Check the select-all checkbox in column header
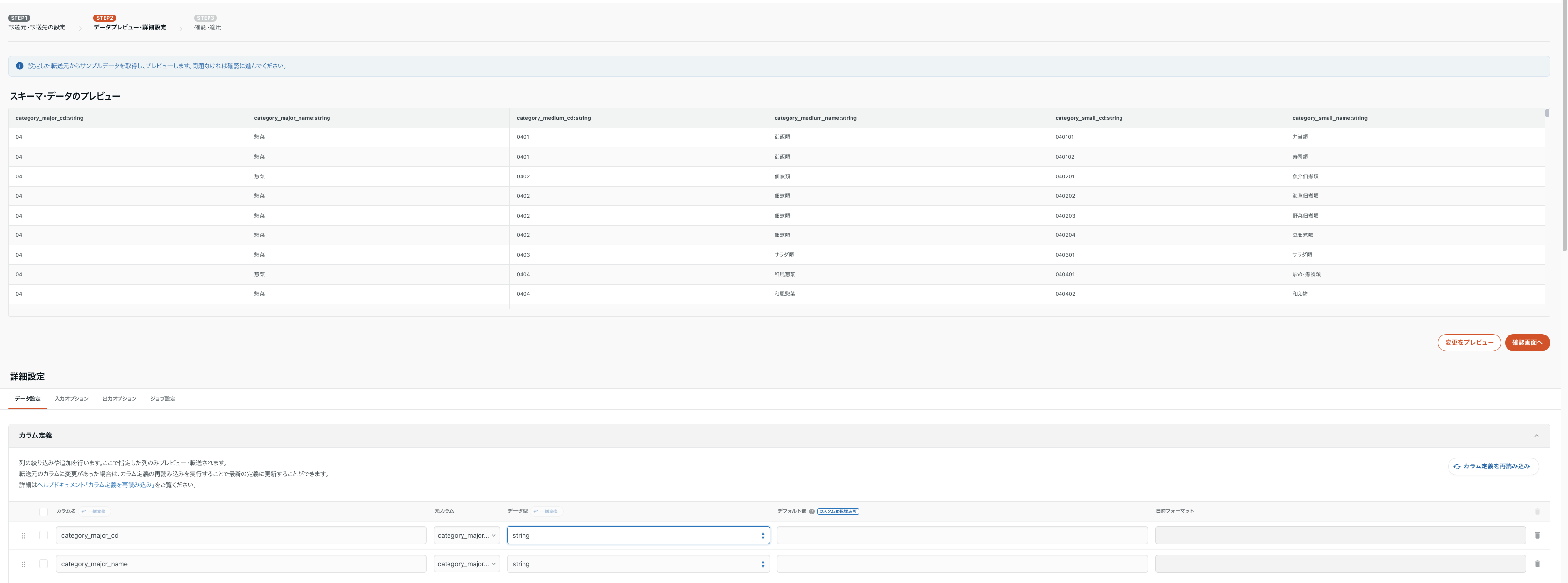The height and width of the screenshot is (583, 1568). (x=43, y=512)
